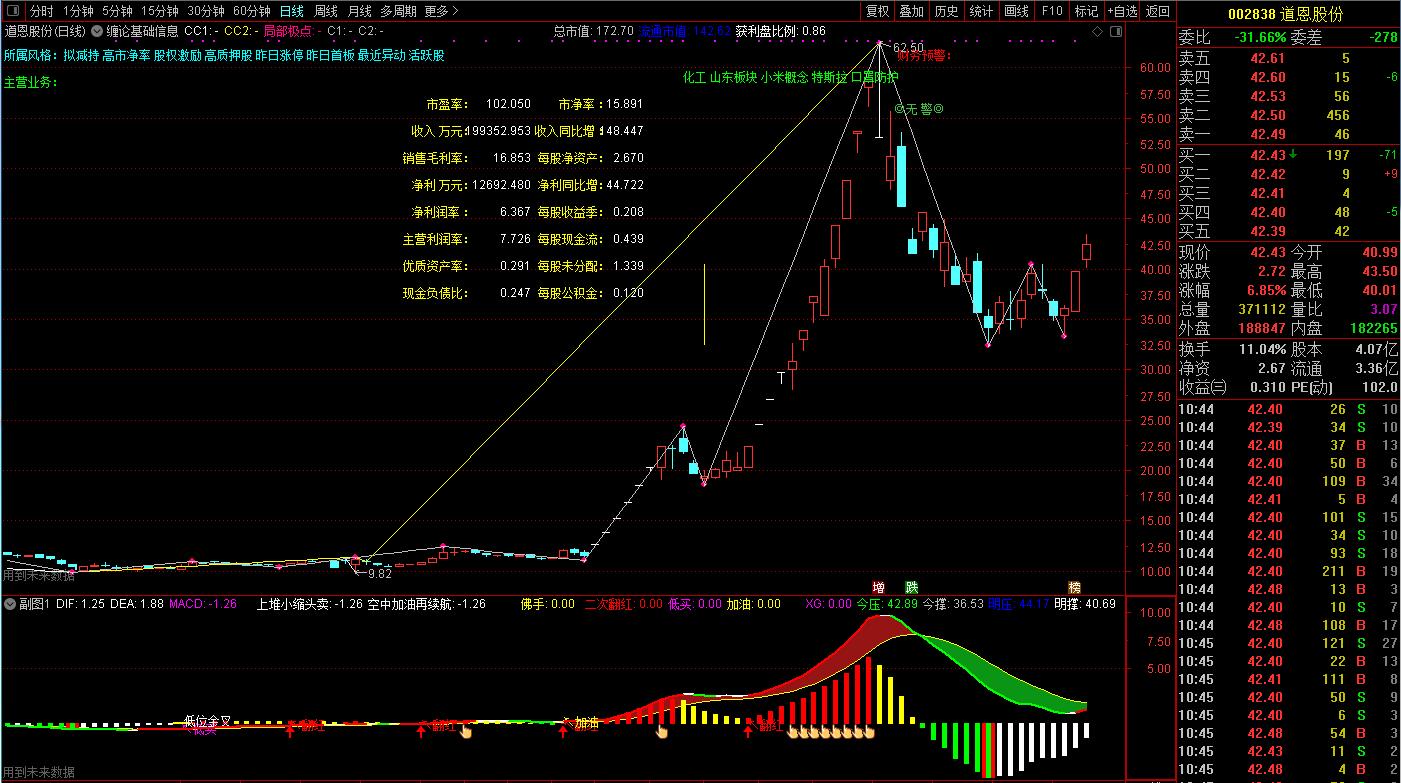Open the 统计 statistics button
Screen dimensions: 1401x783
pyautogui.click(x=981, y=11)
